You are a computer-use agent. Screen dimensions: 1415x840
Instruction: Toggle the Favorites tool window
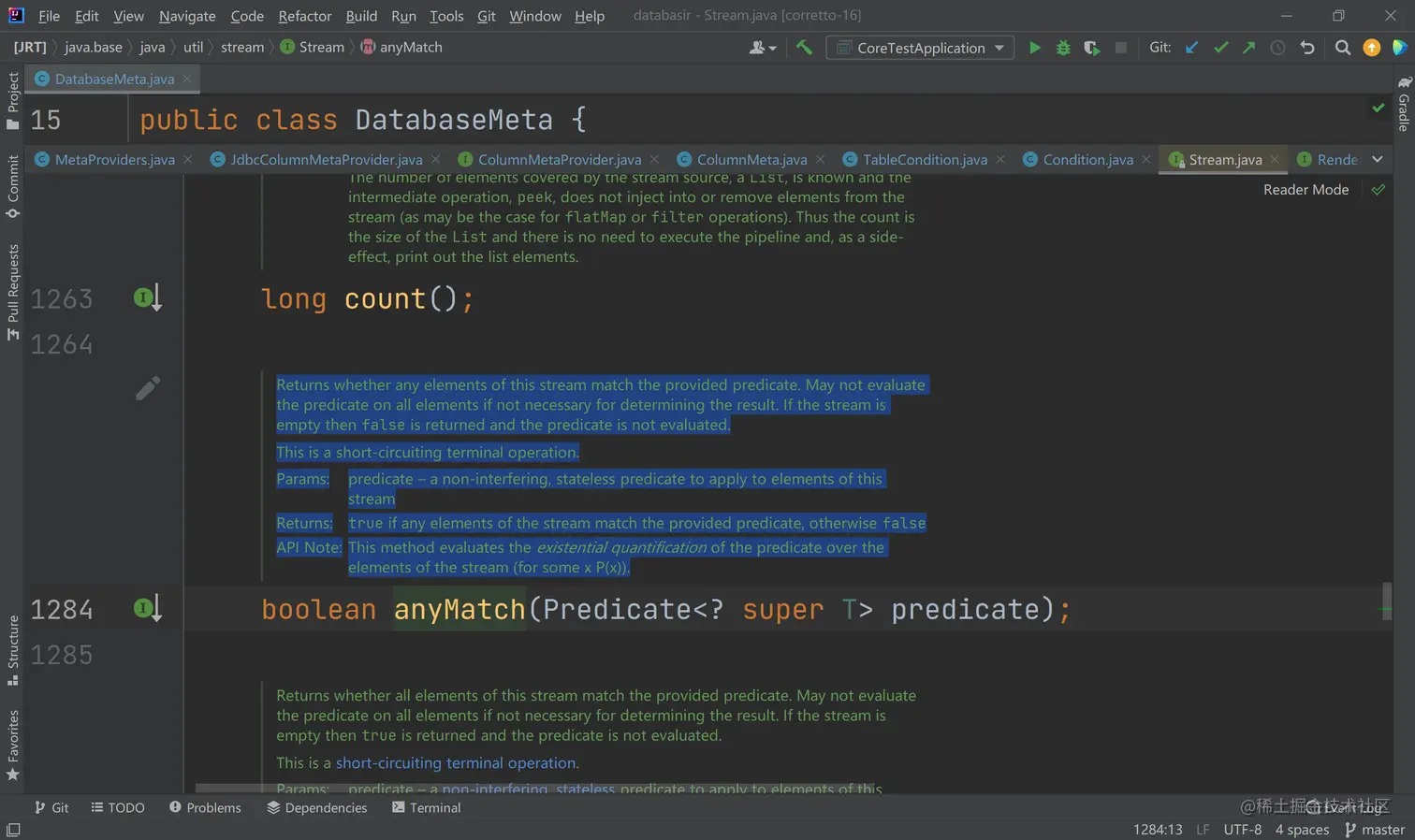13,746
